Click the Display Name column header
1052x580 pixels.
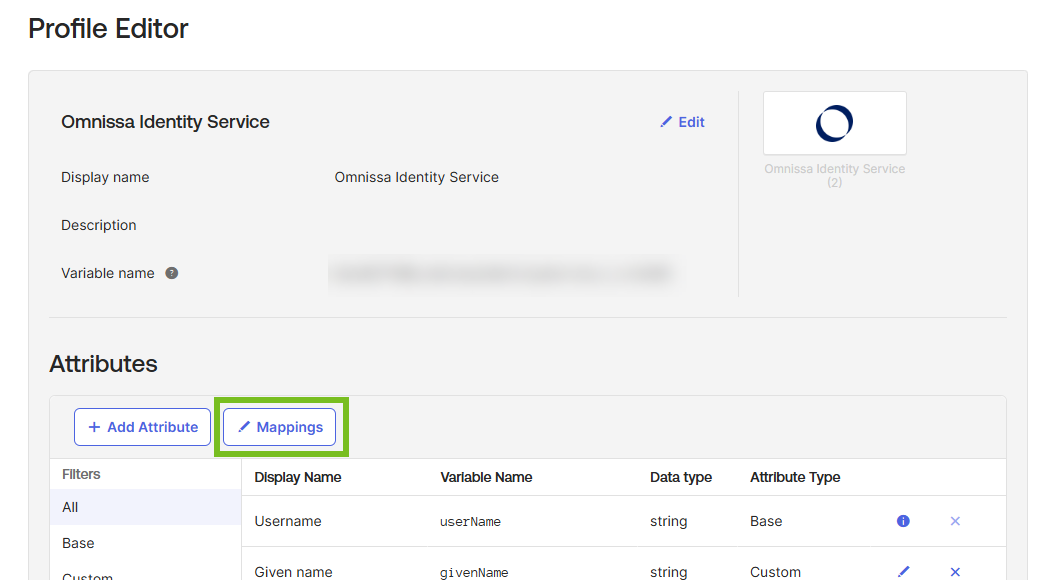(298, 477)
